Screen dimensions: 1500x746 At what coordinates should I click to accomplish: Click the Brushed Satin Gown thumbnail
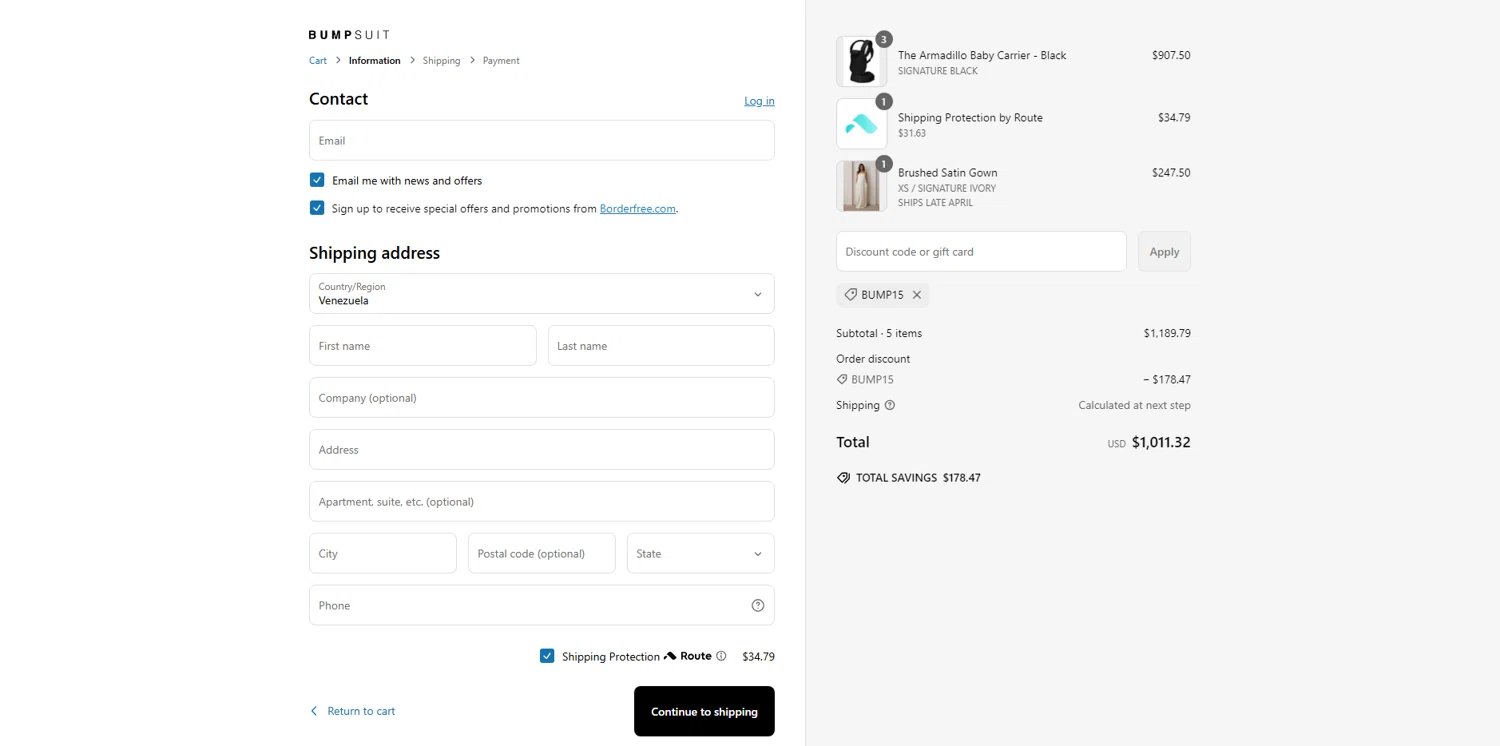click(x=861, y=186)
